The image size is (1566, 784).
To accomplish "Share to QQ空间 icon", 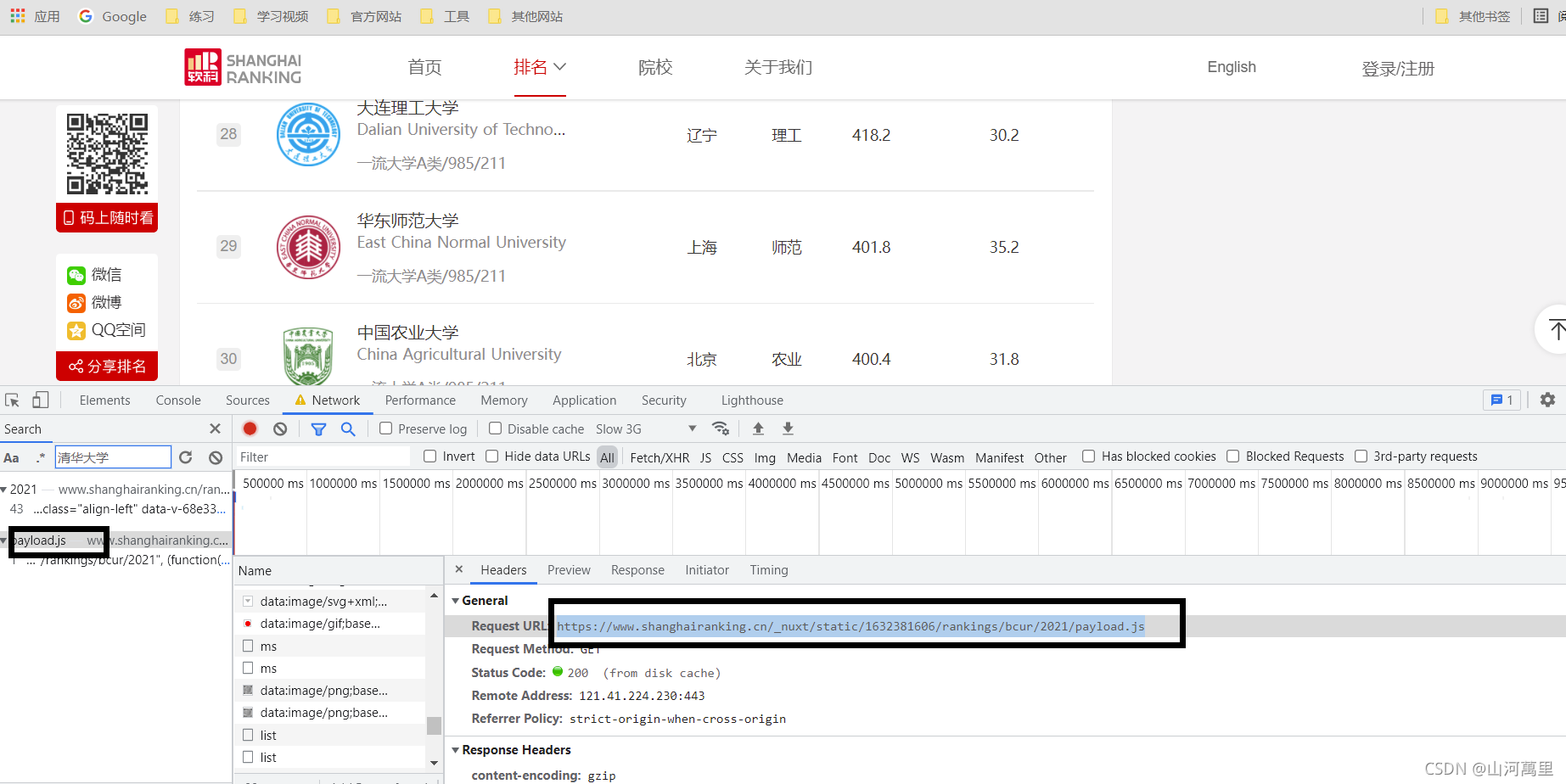I will [x=76, y=331].
